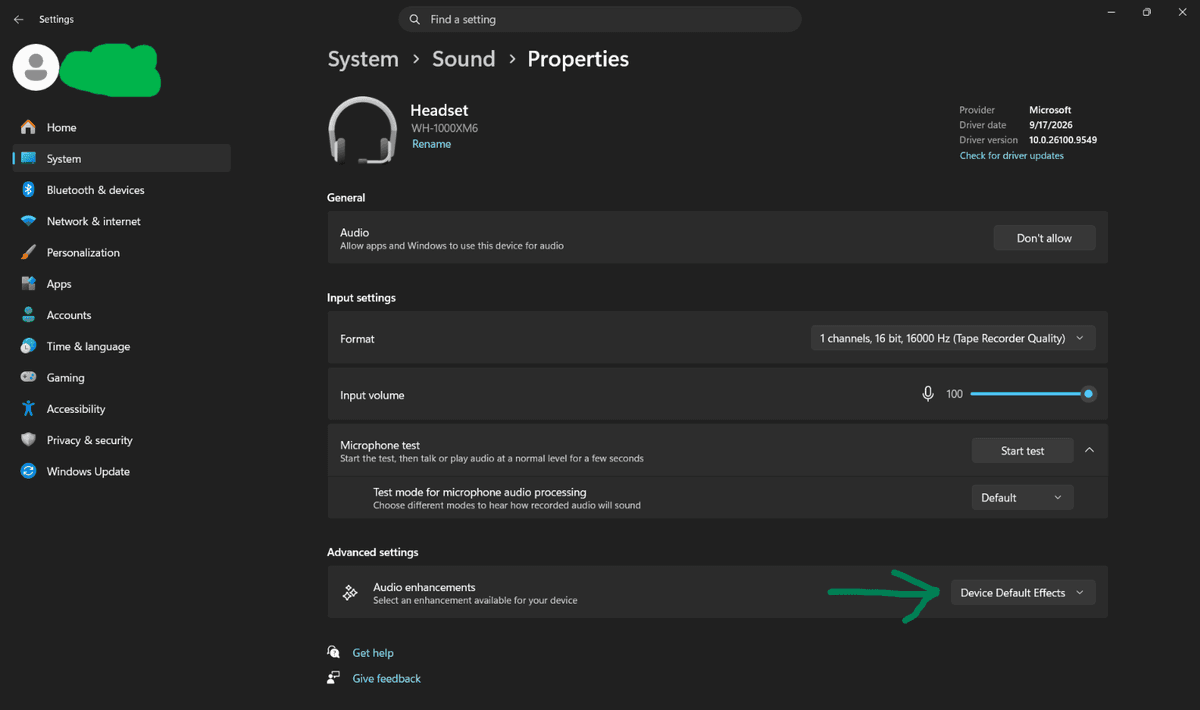The width and height of the screenshot is (1200, 710).
Task: Click the Time & language globe icon
Action: tap(28, 346)
